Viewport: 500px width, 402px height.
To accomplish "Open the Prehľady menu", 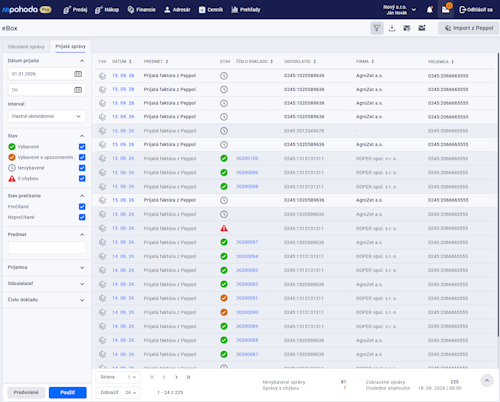I will tap(246, 10).
